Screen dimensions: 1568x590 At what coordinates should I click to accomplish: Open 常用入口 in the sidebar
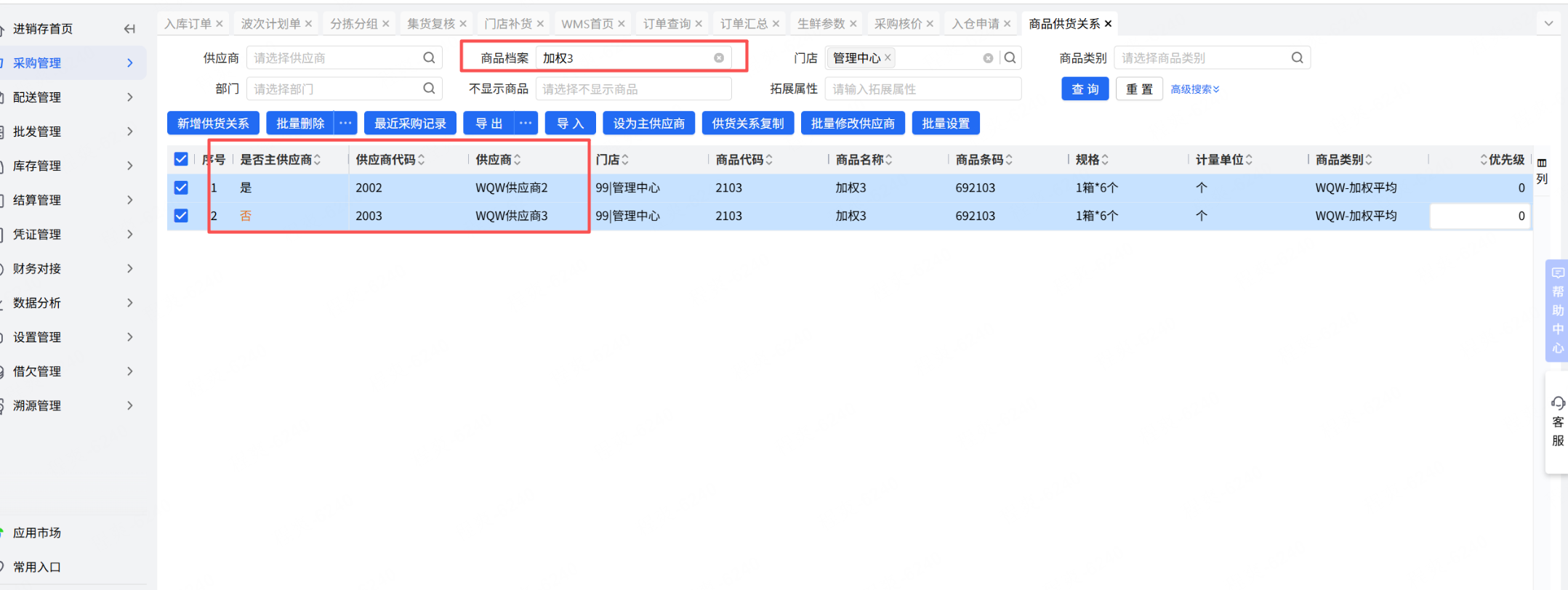point(36,567)
